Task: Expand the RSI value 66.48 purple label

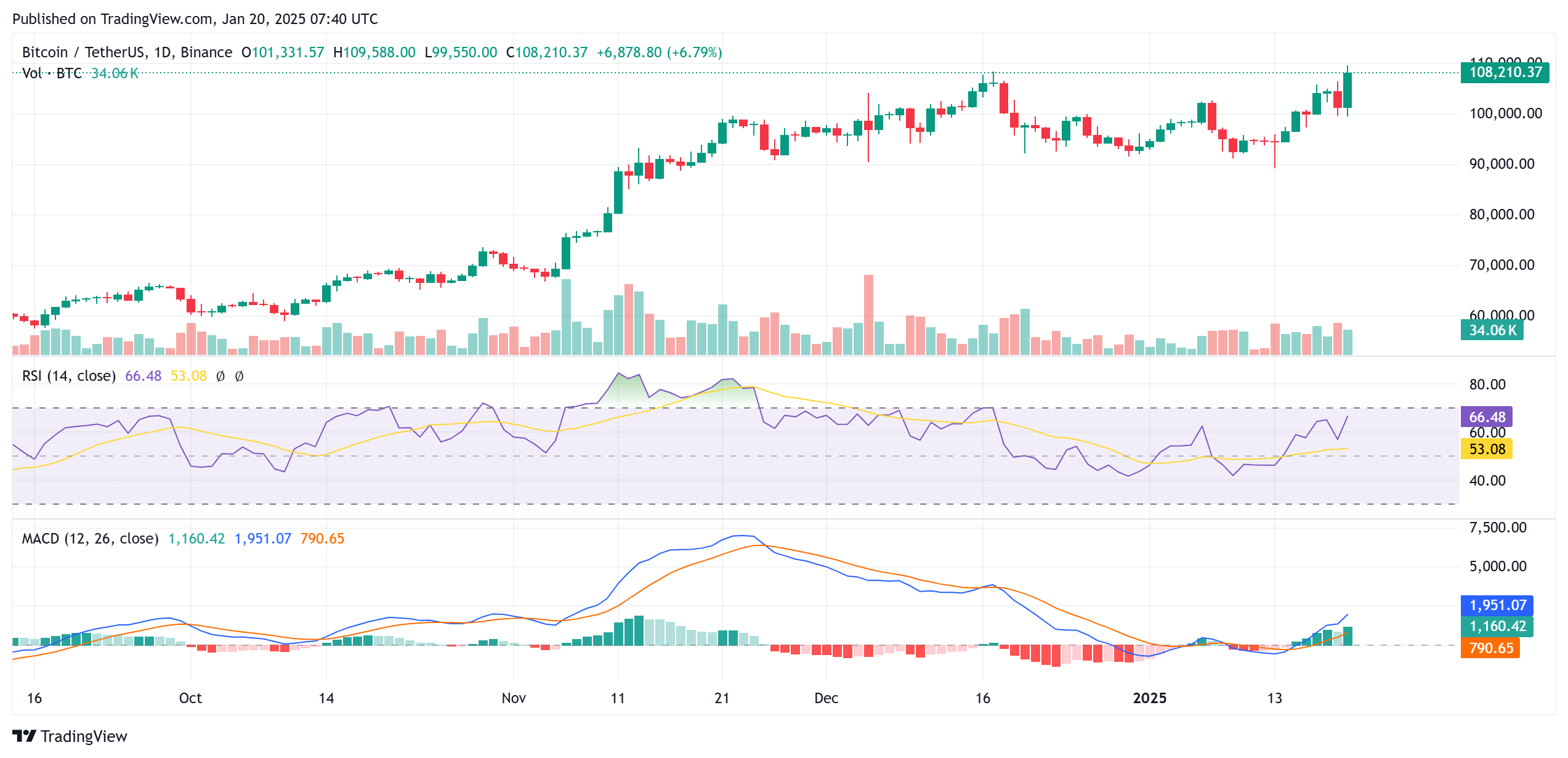Action: pos(1488,417)
